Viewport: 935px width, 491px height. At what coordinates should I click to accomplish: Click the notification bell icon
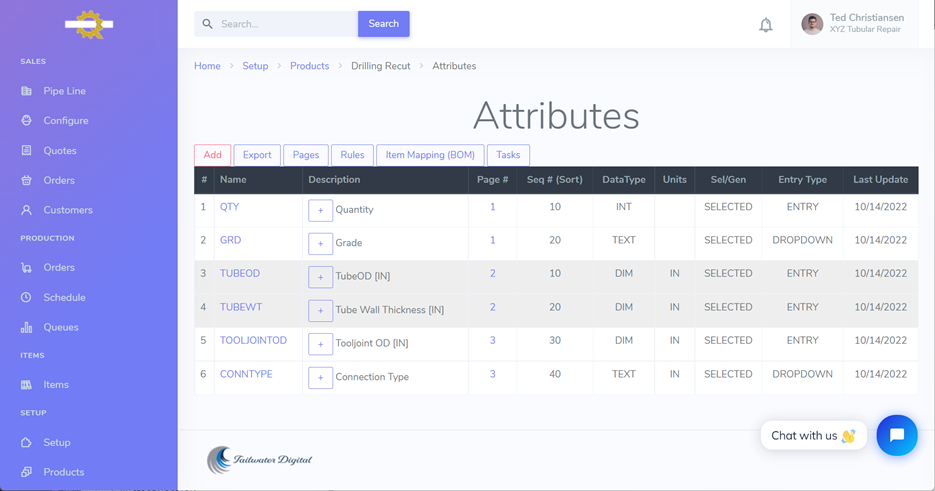point(765,25)
